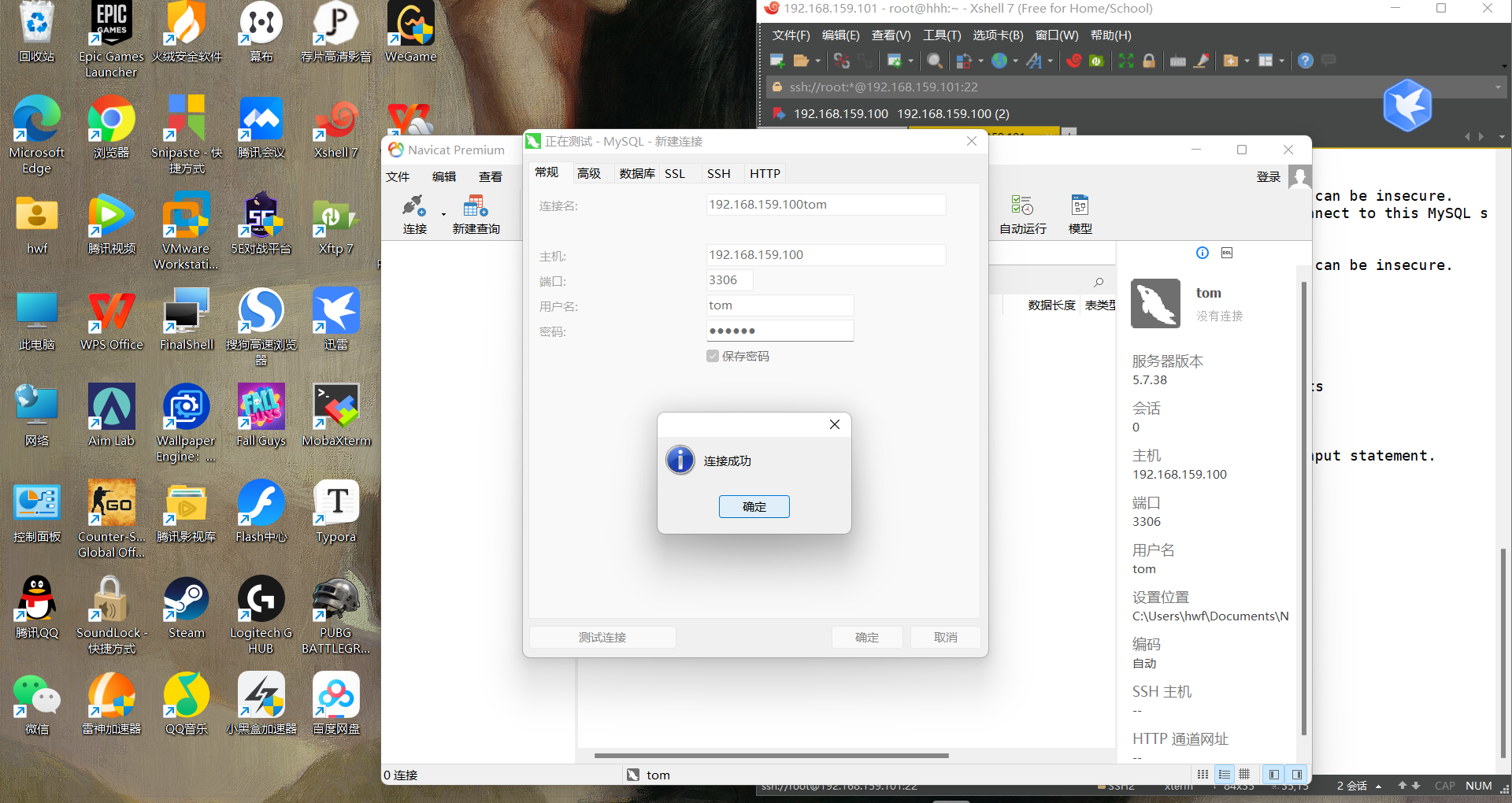Open Xshell 选项卡(B) menu

click(x=998, y=35)
